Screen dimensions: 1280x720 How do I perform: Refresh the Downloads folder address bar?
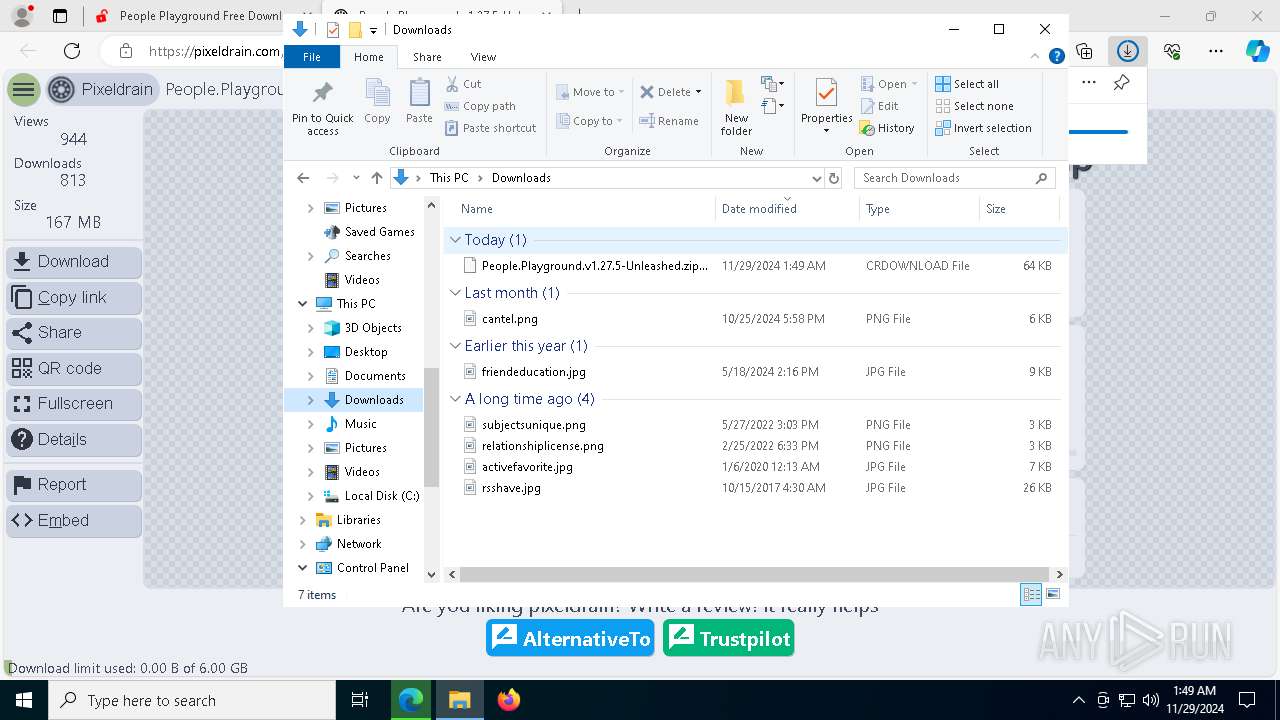point(834,178)
